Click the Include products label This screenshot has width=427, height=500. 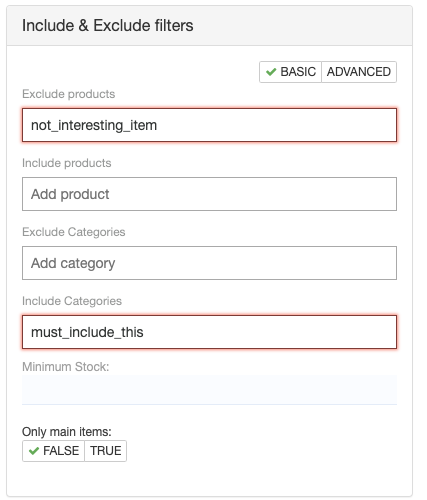pos(67,163)
